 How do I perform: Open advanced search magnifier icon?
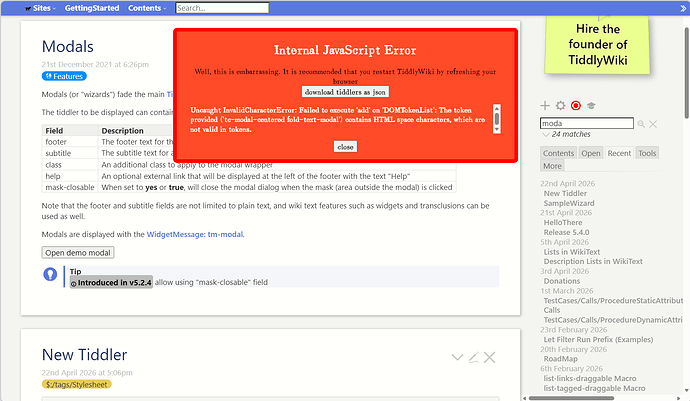click(x=641, y=124)
